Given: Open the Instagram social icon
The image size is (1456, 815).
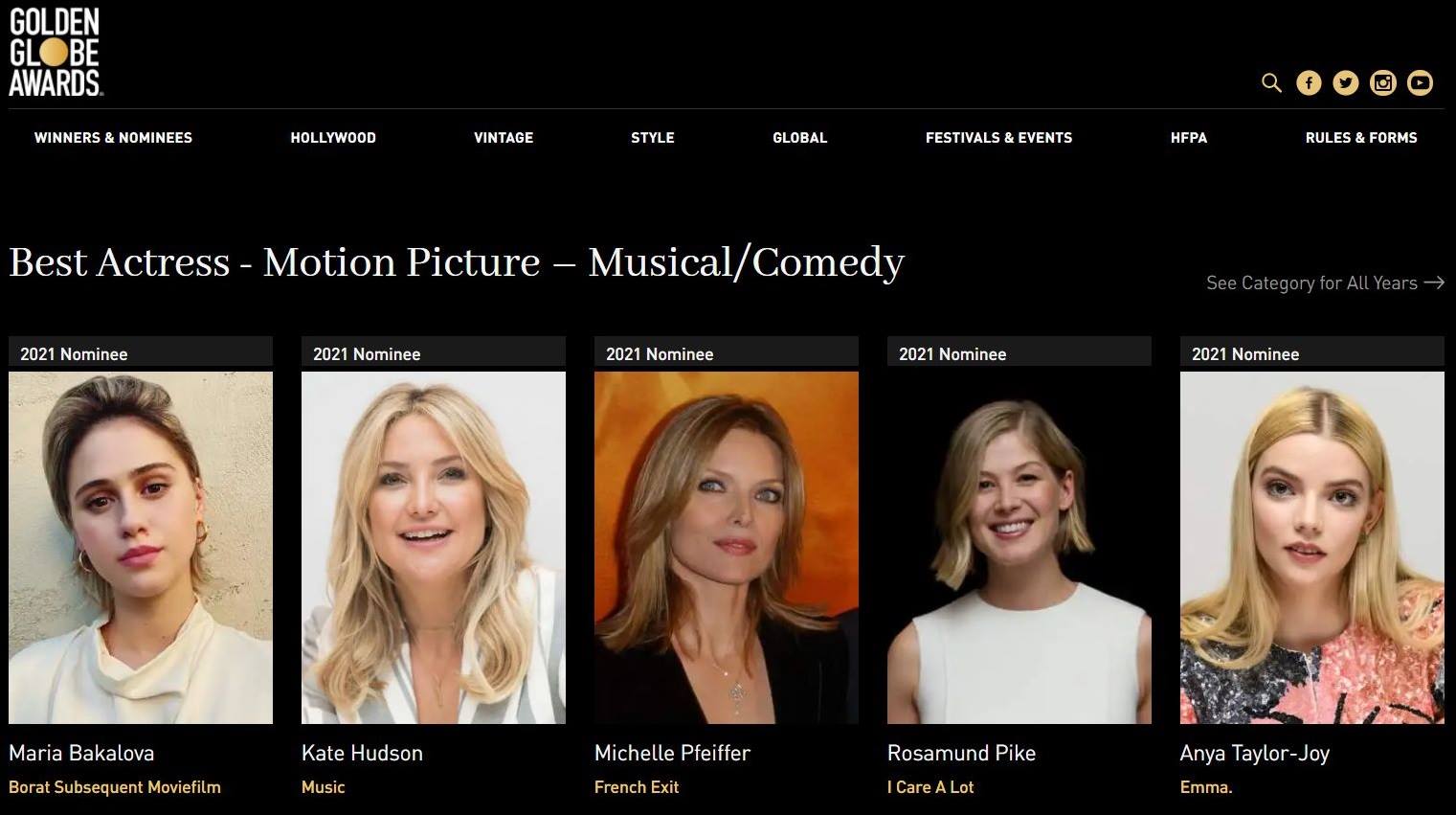Looking at the screenshot, I should tap(1383, 83).
